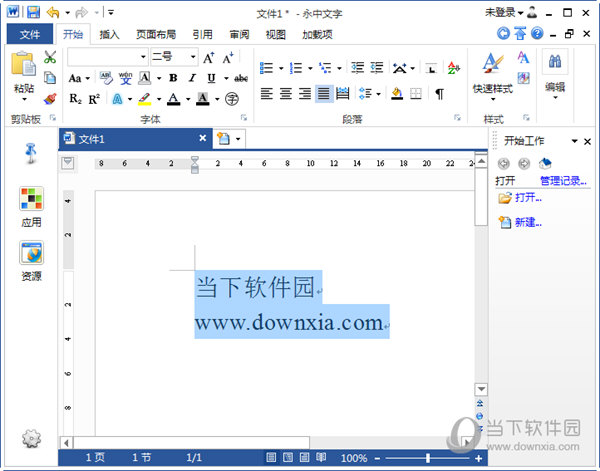Undo the last action
Image resolution: width=600 pixels, height=471 pixels.
click(x=53, y=13)
